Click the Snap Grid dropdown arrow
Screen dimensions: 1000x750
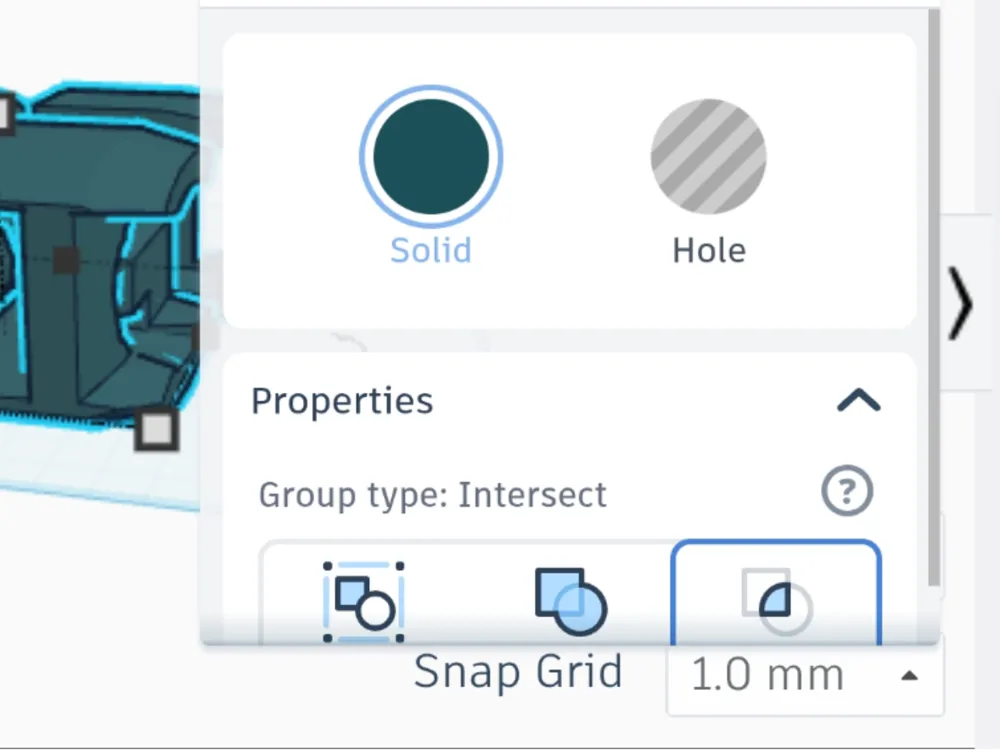coord(909,675)
